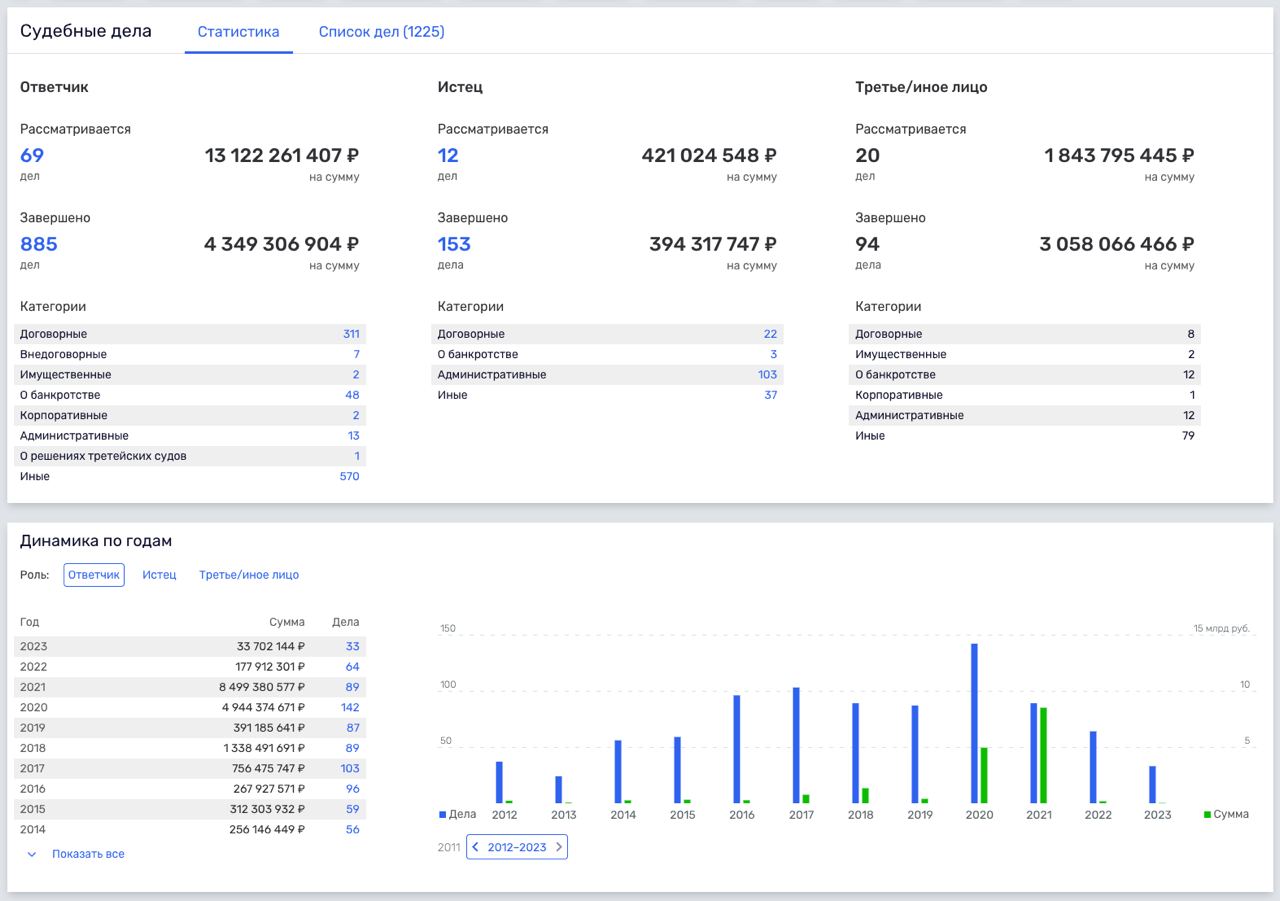Click the green Сумма legend marker
The image size is (1280, 901).
1207,815
